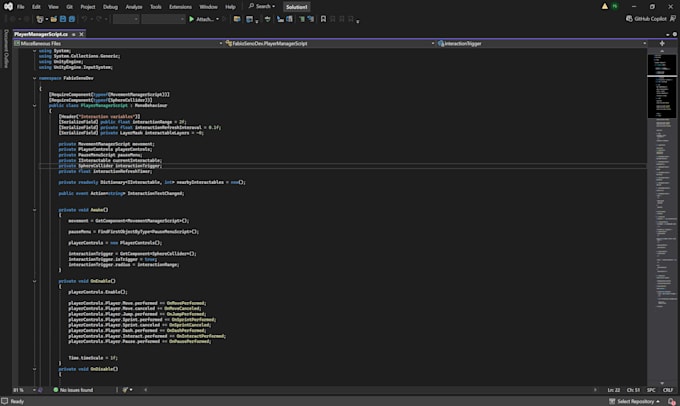Toggle SPC indentation indicator in status bar

pos(651,390)
